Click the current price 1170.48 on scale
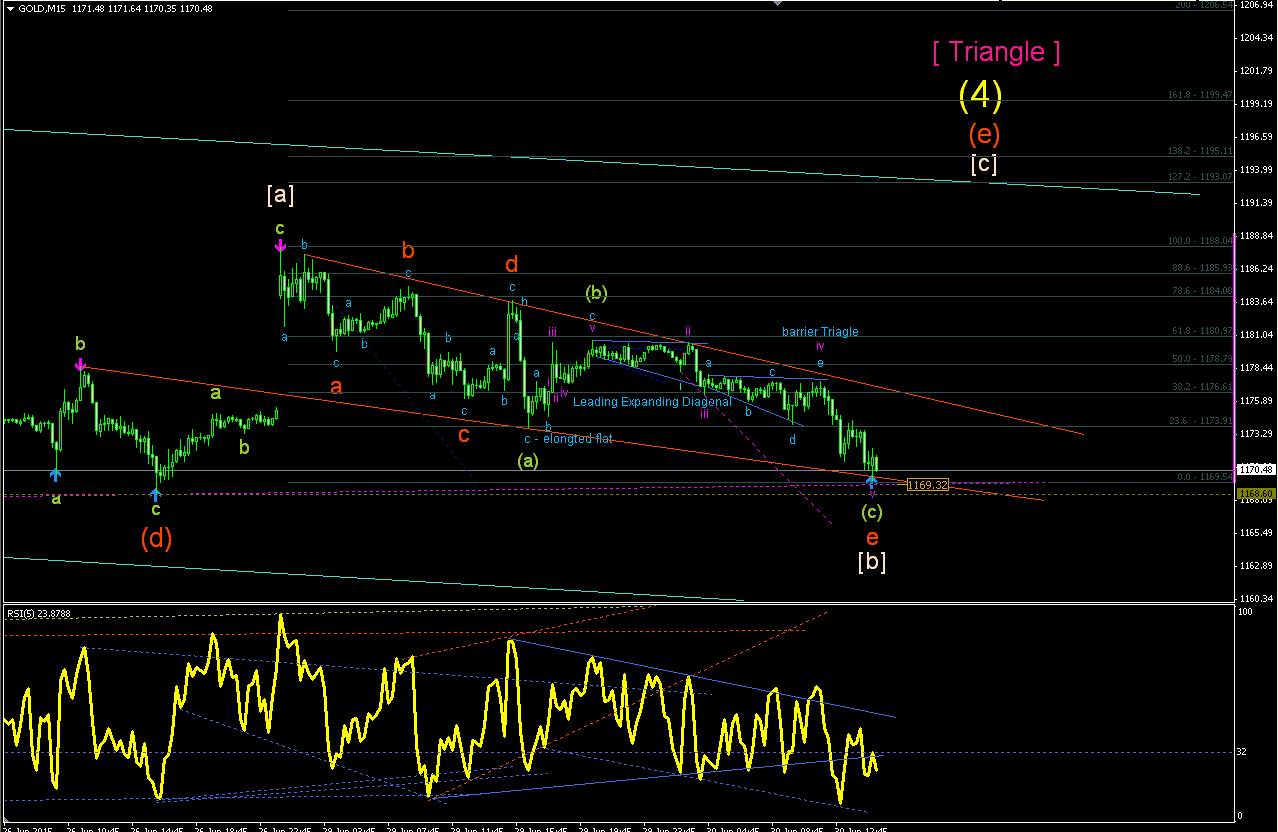 coord(1256,469)
